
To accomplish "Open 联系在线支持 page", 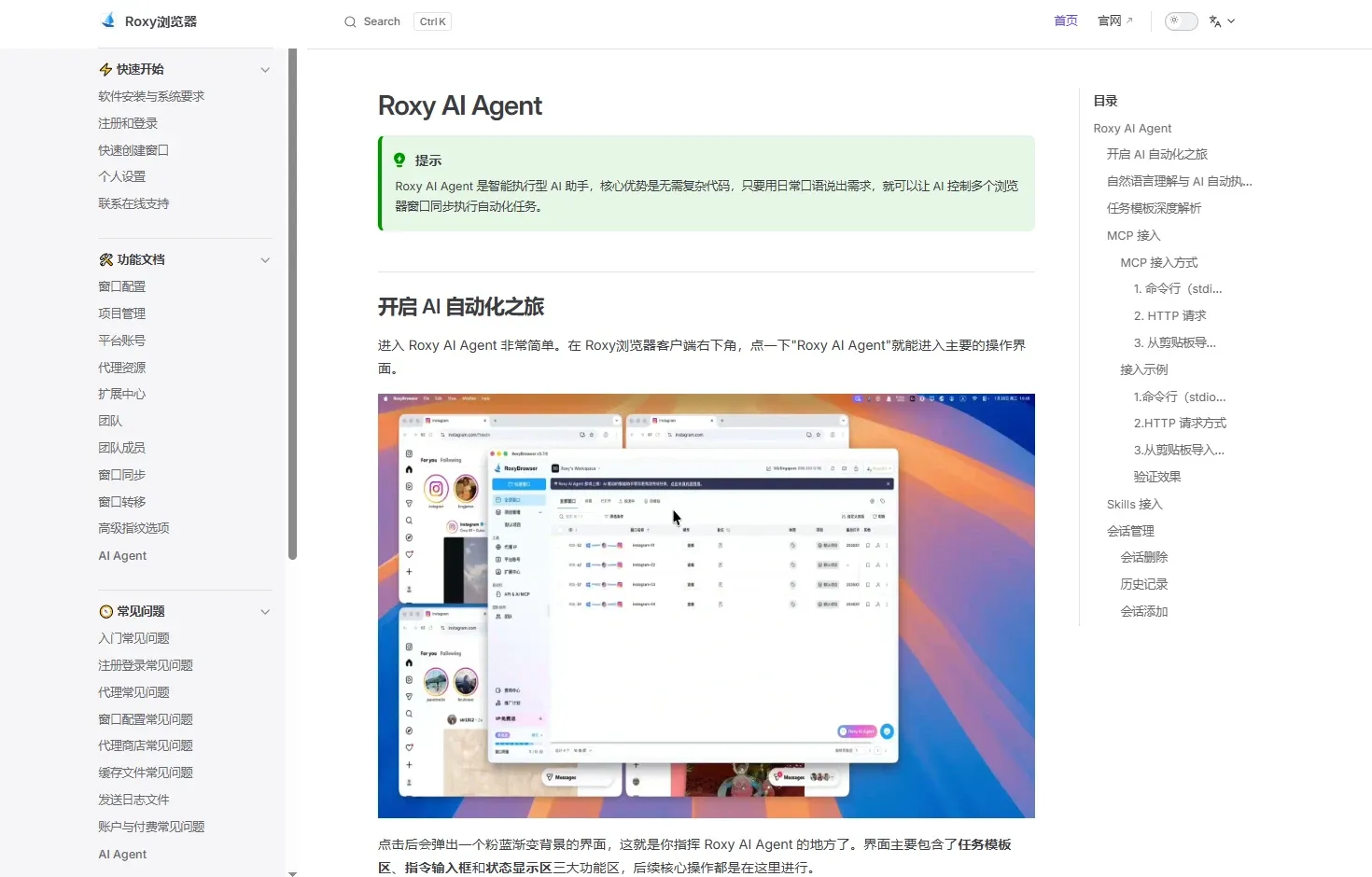I will coord(133,203).
